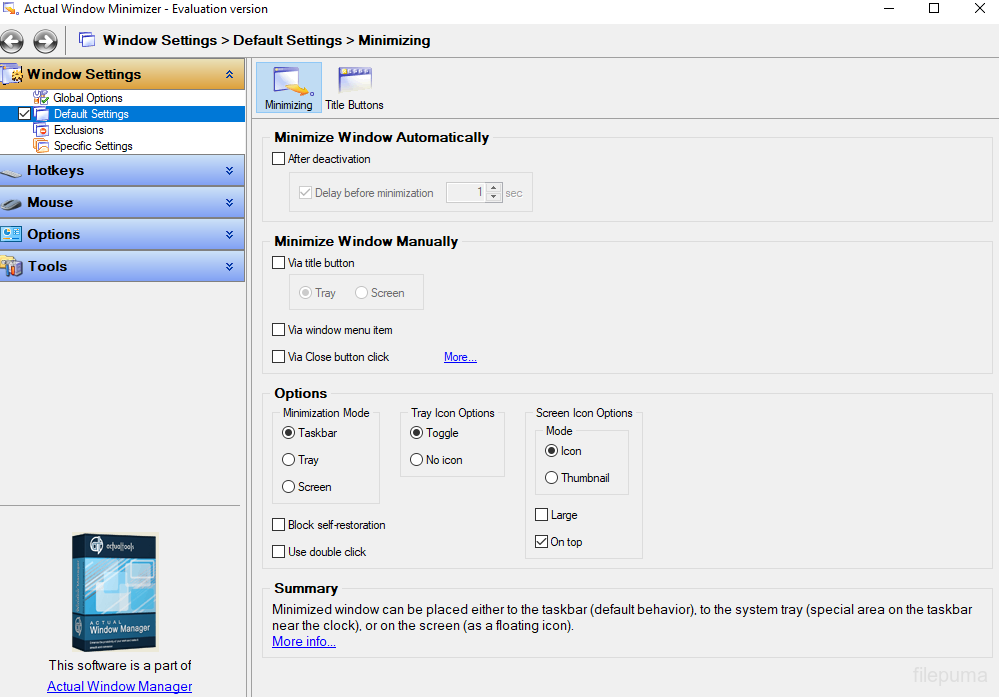Increase the minimization delay with up arrow
Viewport: 999px width, 697px height.
(x=493, y=188)
